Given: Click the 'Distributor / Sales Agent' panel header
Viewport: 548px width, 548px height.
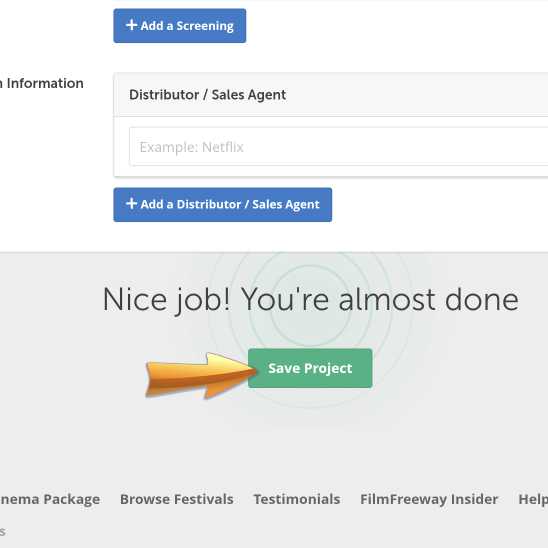Looking at the screenshot, I should coord(331,94).
